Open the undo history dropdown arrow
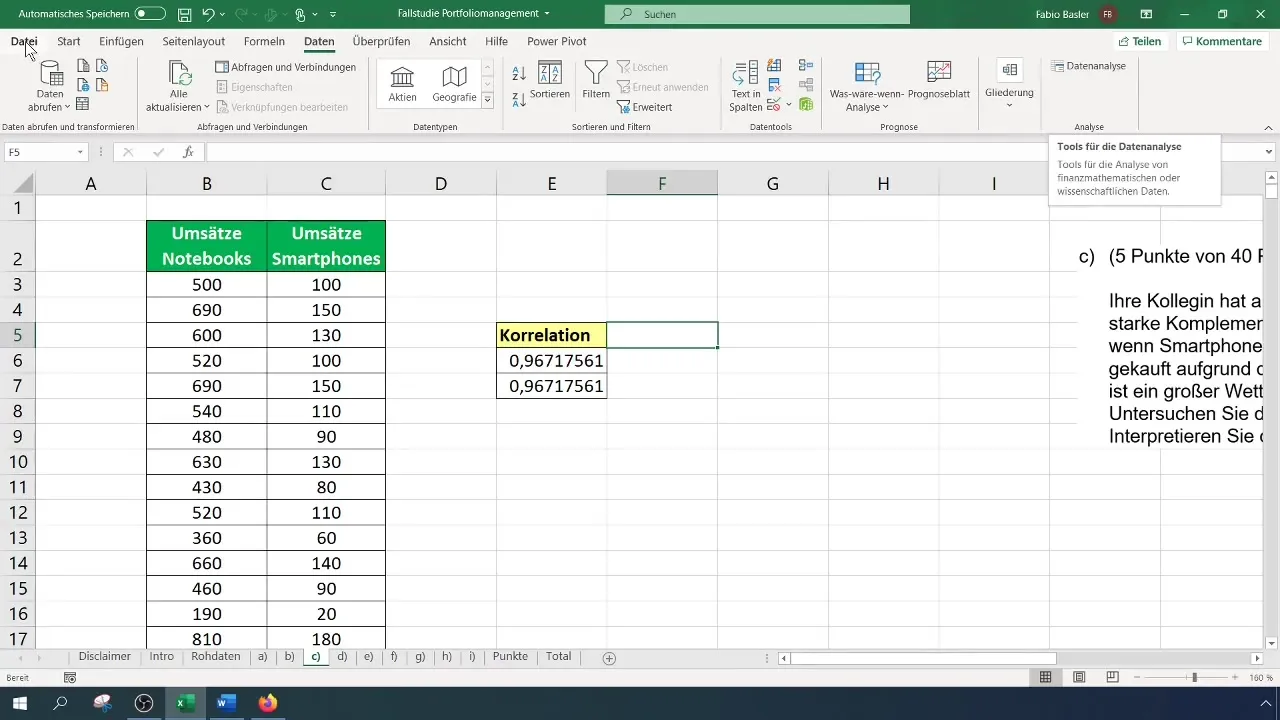Screen dimensions: 1280x720 [x=222, y=14]
